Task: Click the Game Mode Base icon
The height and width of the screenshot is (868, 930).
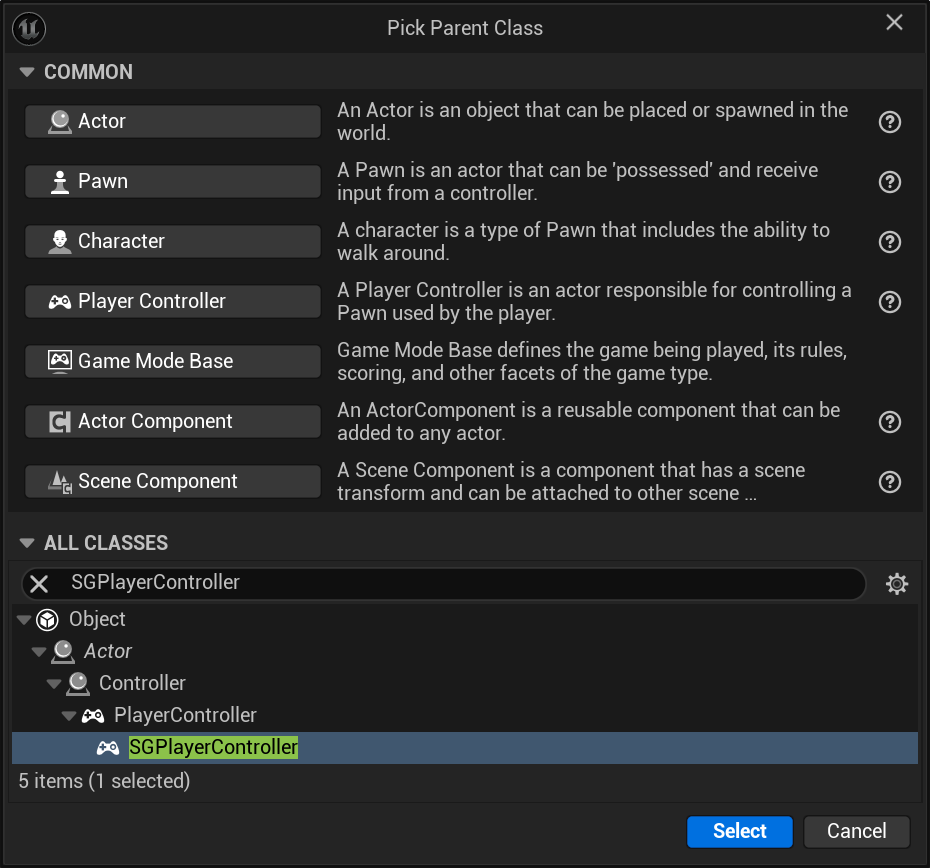Action: 60,361
